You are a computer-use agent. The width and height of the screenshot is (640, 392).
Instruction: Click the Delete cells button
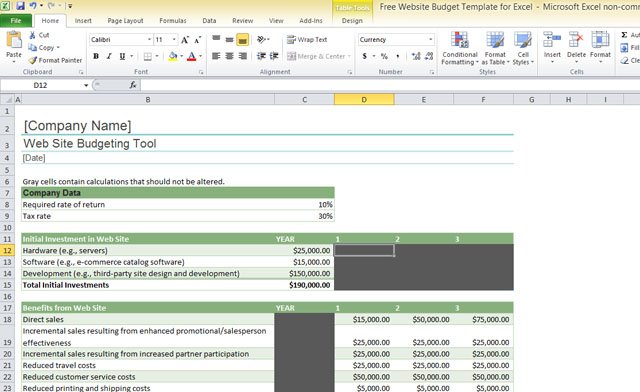click(576, 47)
